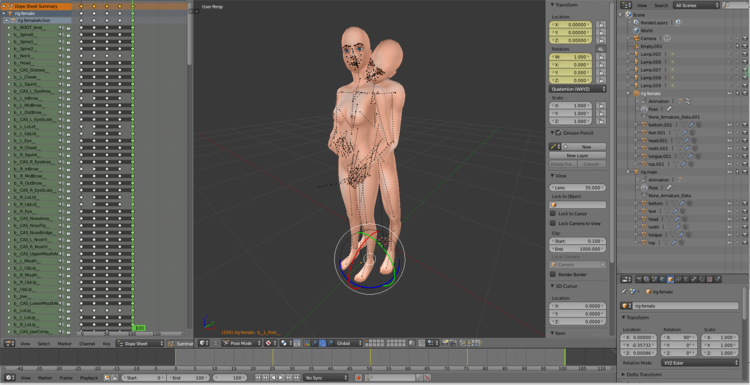Click the lock icon for Scale X
750x385 pixels.
[601, 105]
